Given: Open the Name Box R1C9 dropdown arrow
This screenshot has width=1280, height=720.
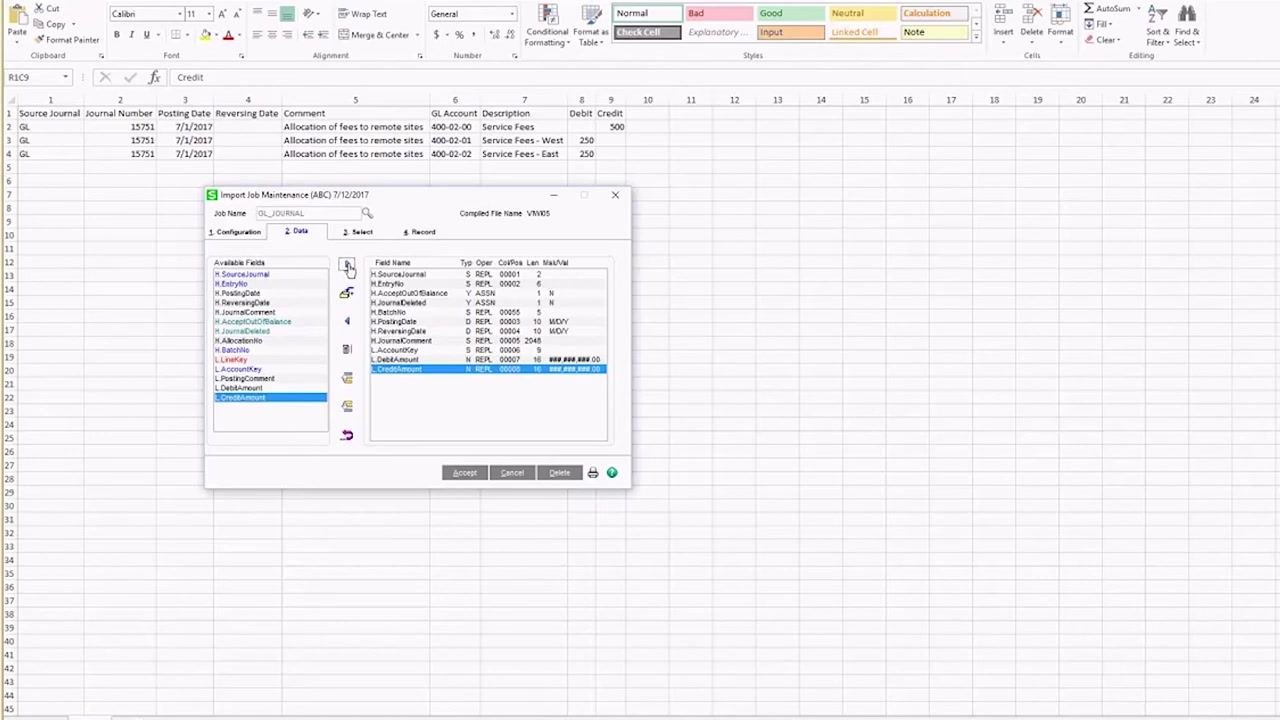Looking at the screenshot, I should point(65,77).
